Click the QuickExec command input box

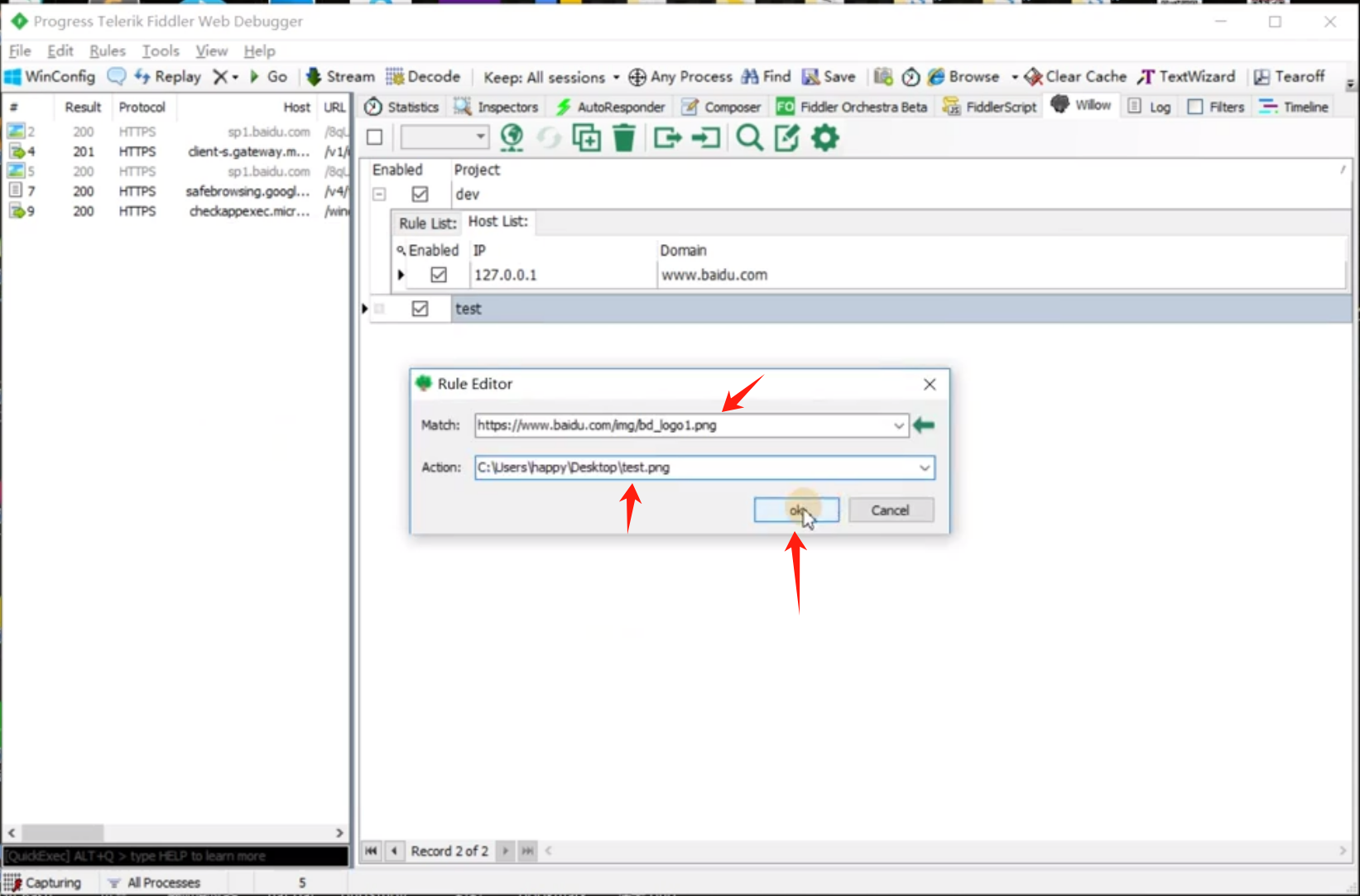click(175, 856)
